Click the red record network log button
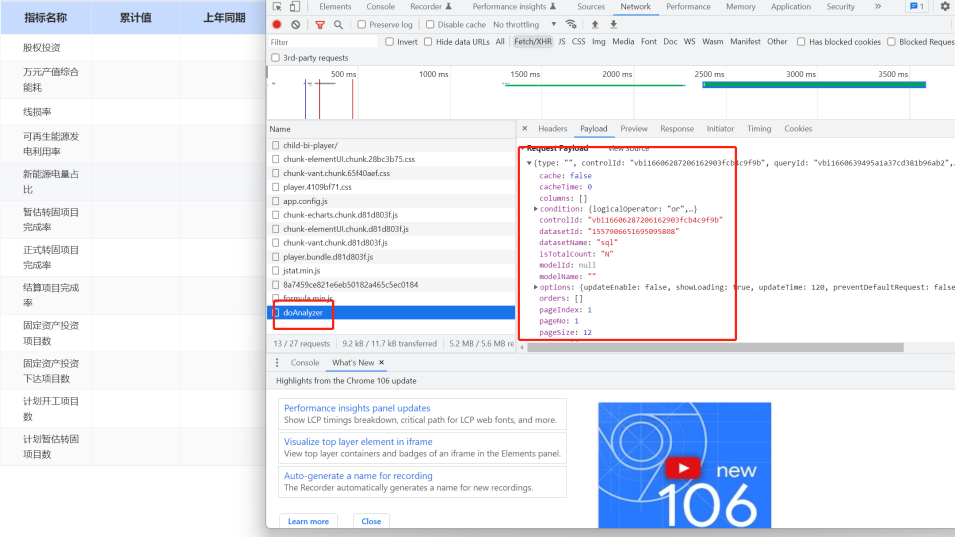 (x=277, y=24)
